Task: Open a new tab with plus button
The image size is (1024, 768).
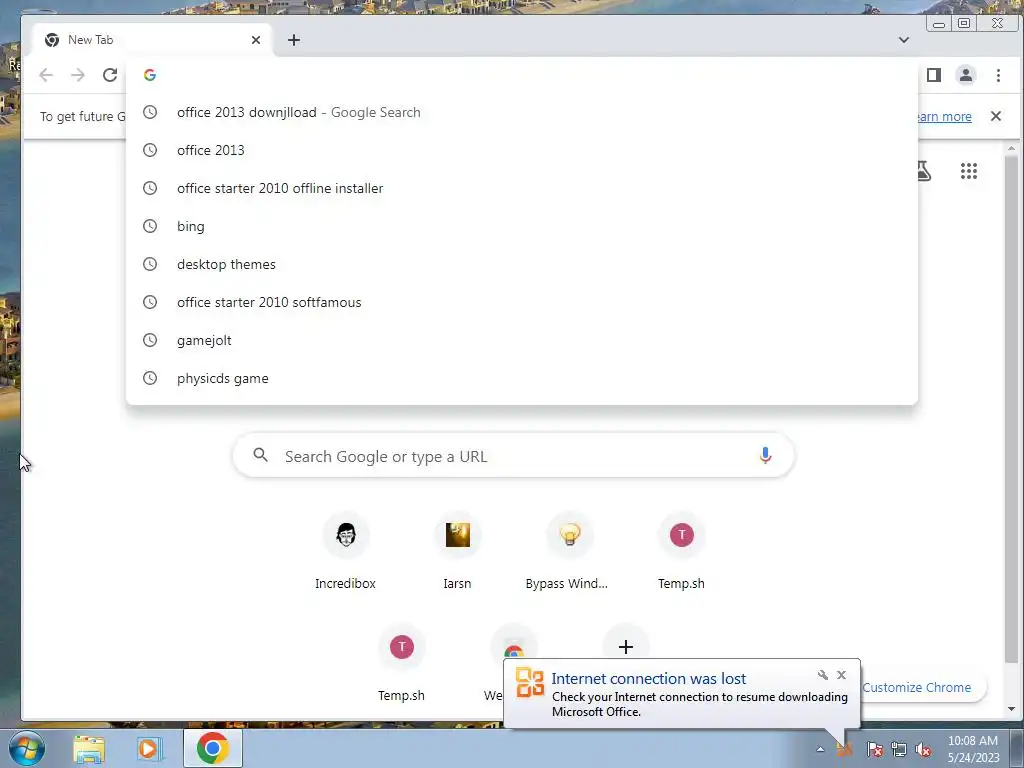Action: point(294,40)
